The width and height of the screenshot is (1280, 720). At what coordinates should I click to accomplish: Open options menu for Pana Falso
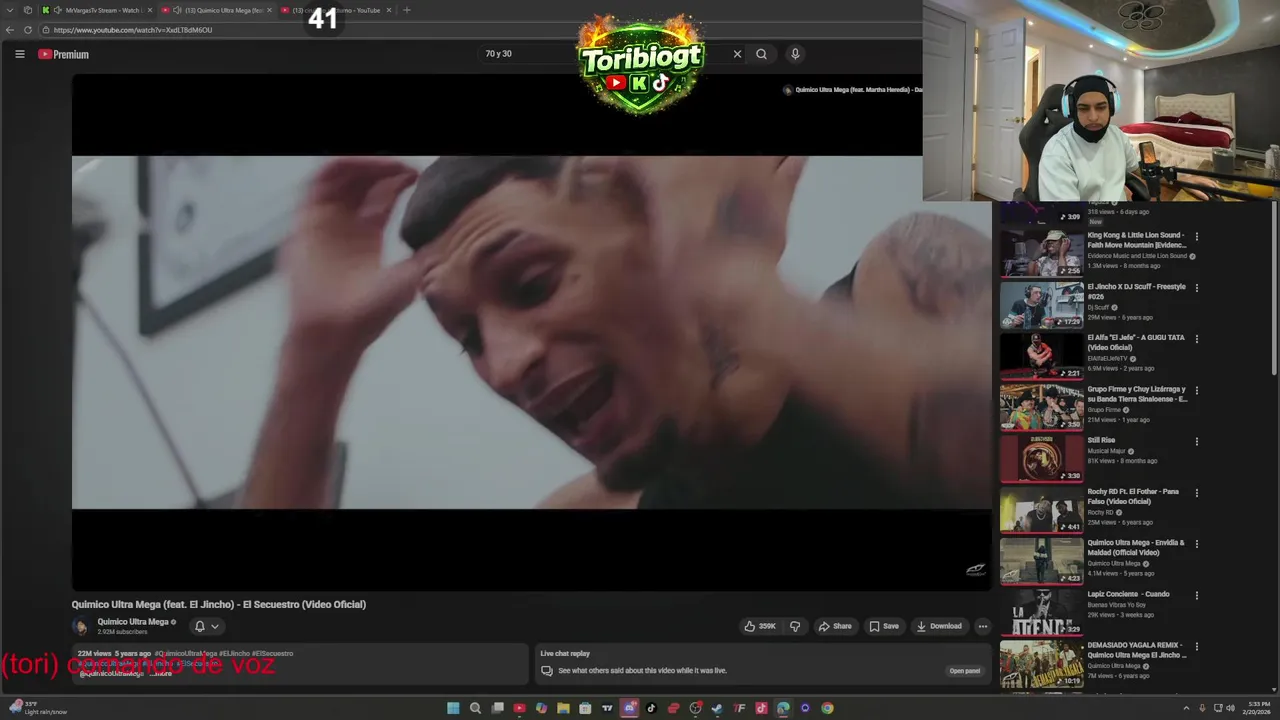(1196, 493)
